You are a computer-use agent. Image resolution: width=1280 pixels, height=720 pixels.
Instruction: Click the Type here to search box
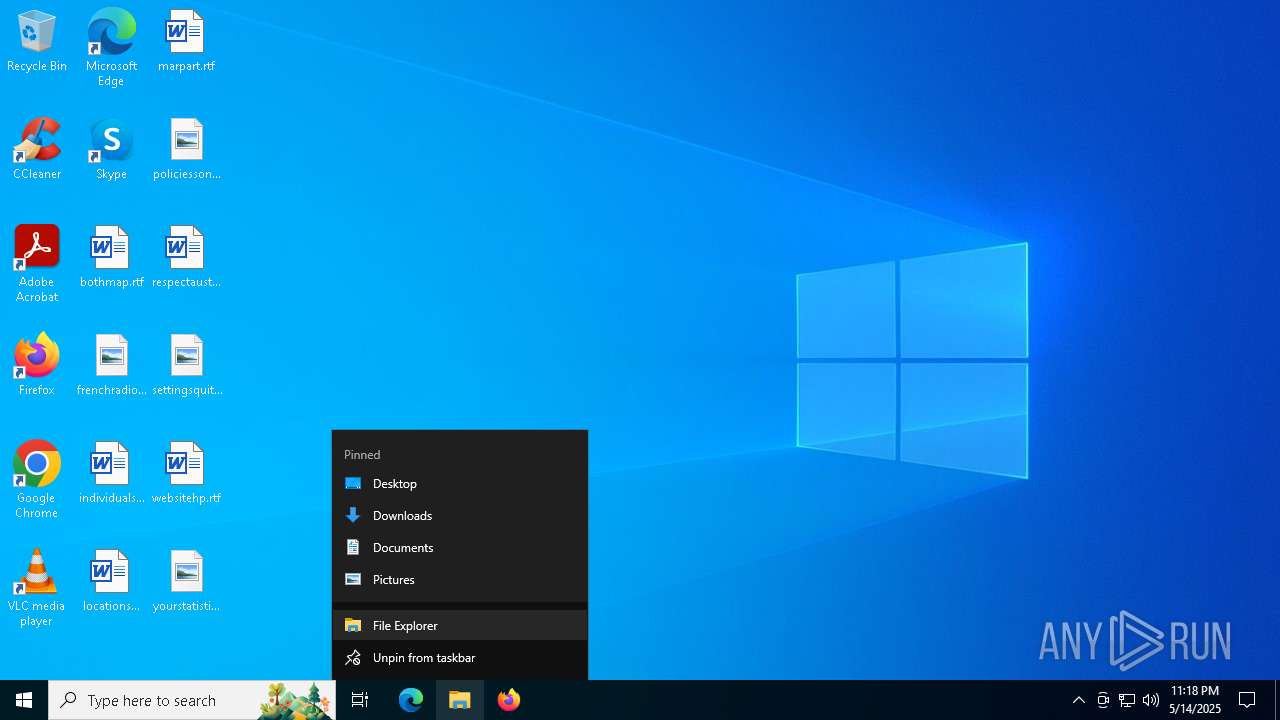[x=192, y=700]
